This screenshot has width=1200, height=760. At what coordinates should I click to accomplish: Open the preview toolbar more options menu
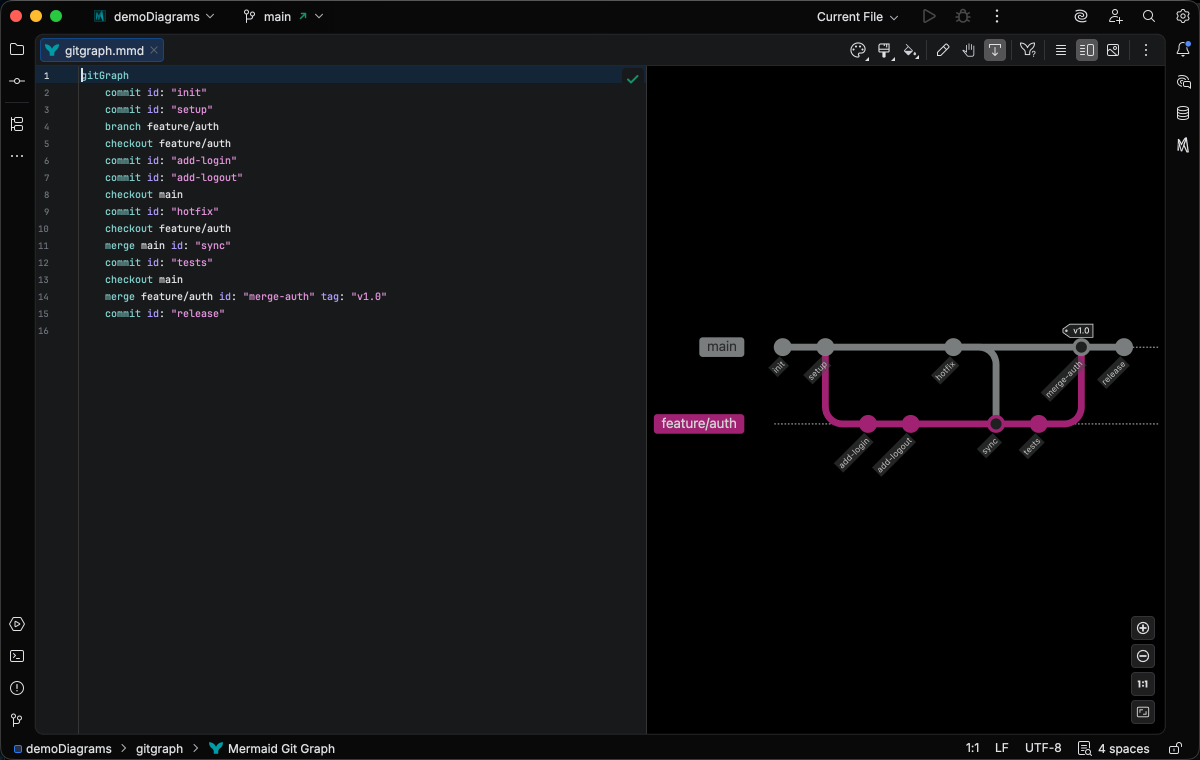[1146, 50]
